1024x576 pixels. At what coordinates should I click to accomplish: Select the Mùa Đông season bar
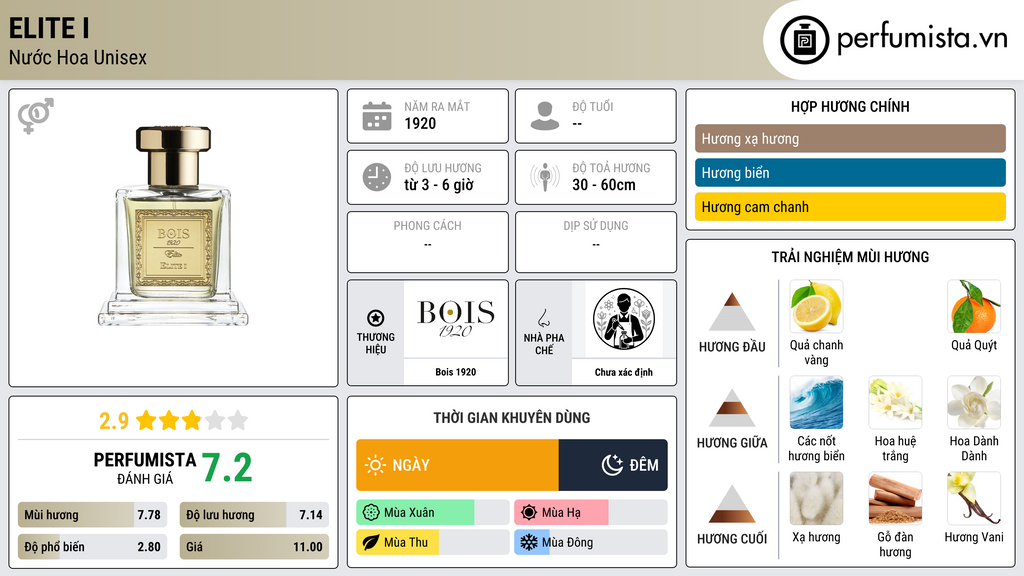coord(591,543)
